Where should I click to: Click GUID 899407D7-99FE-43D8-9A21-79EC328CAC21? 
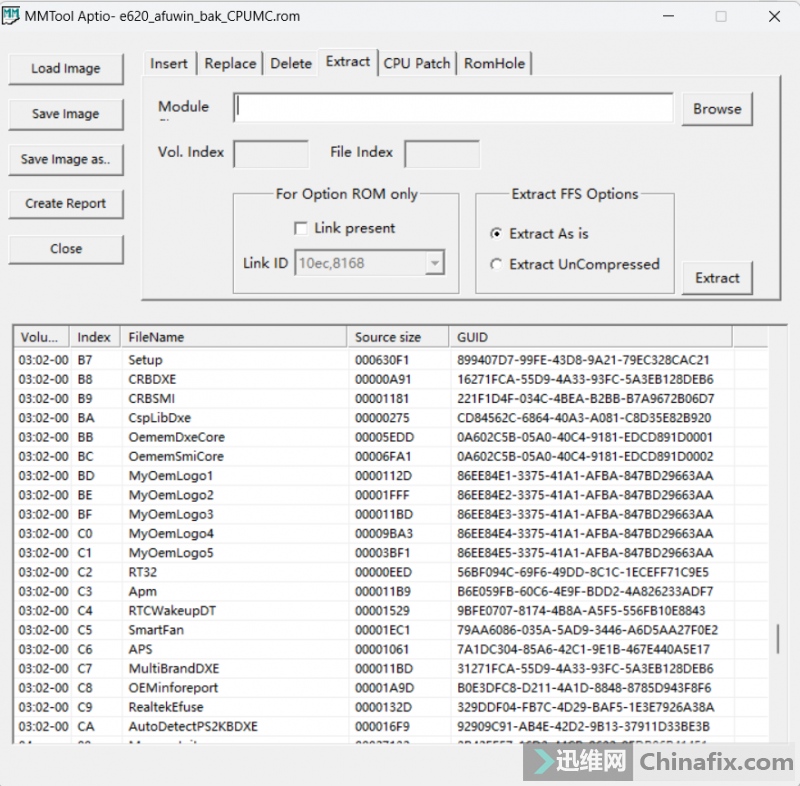pos(583,360)
